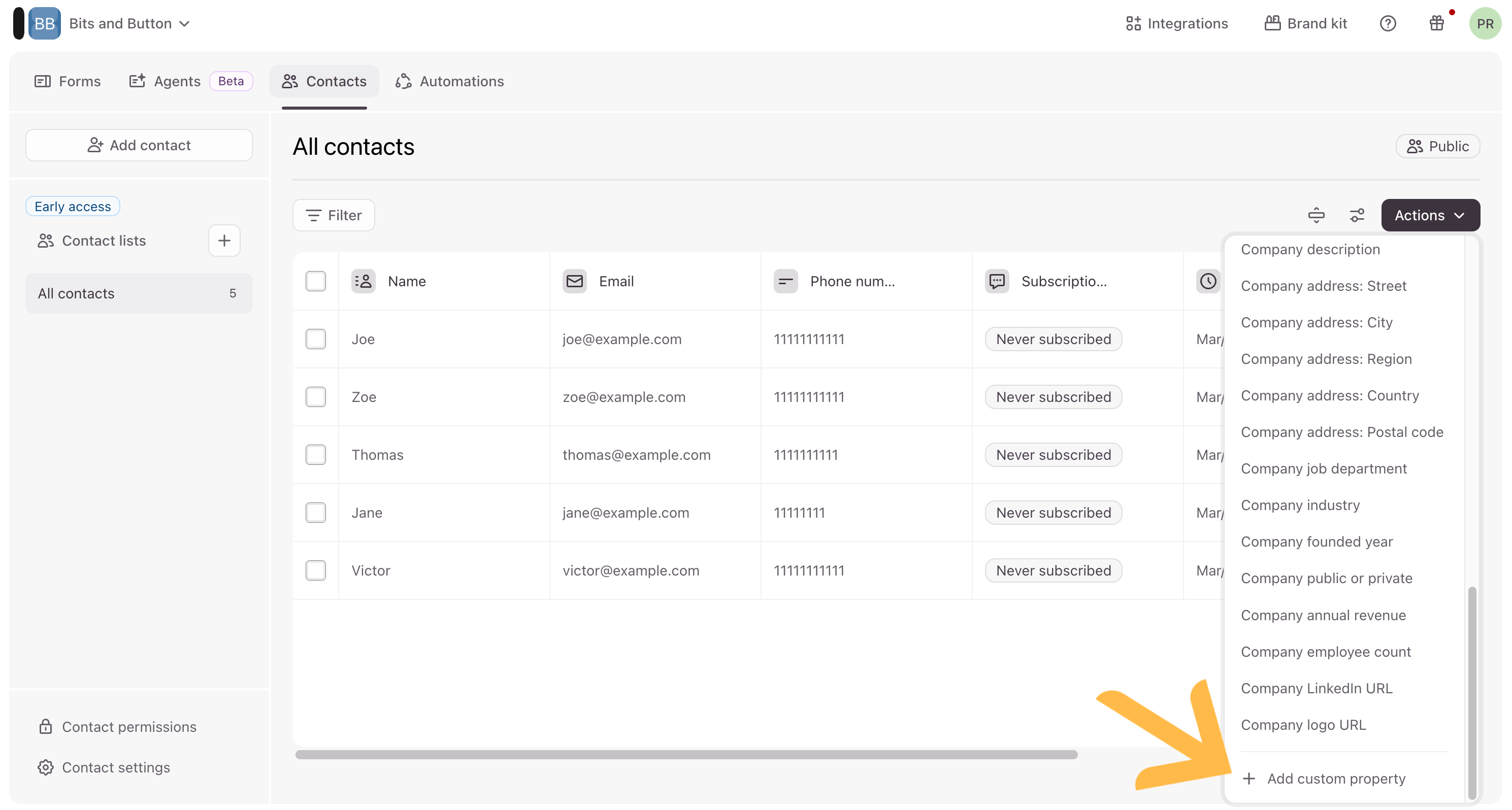Open the help question mark icon
The width and height of the screenshot is (1512, 810).
coord(1388,23)
